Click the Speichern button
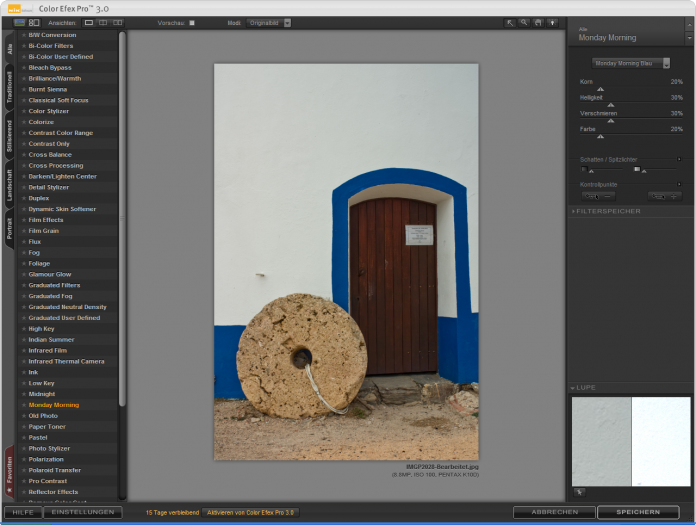This screenshot has width=696, height=525. [637, 512]
